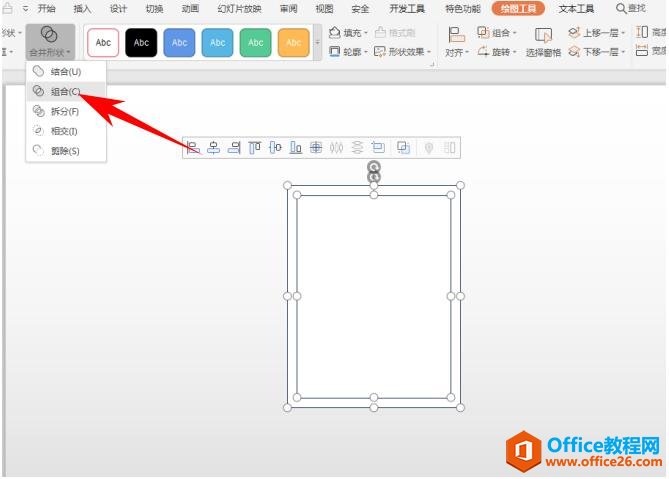
Task: Open the 文本工具 tab
Action: 576,8
